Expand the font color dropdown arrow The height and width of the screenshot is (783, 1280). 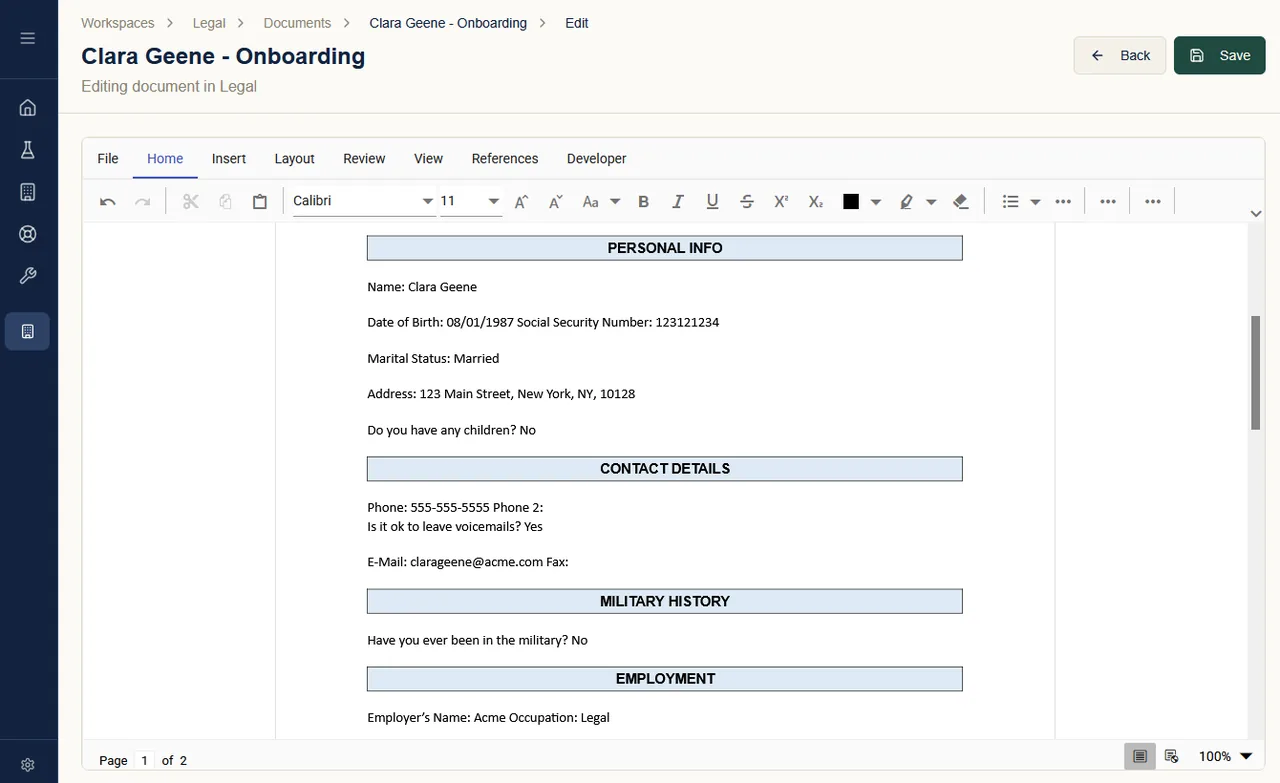pyautogui.click(x=876, y=202)
